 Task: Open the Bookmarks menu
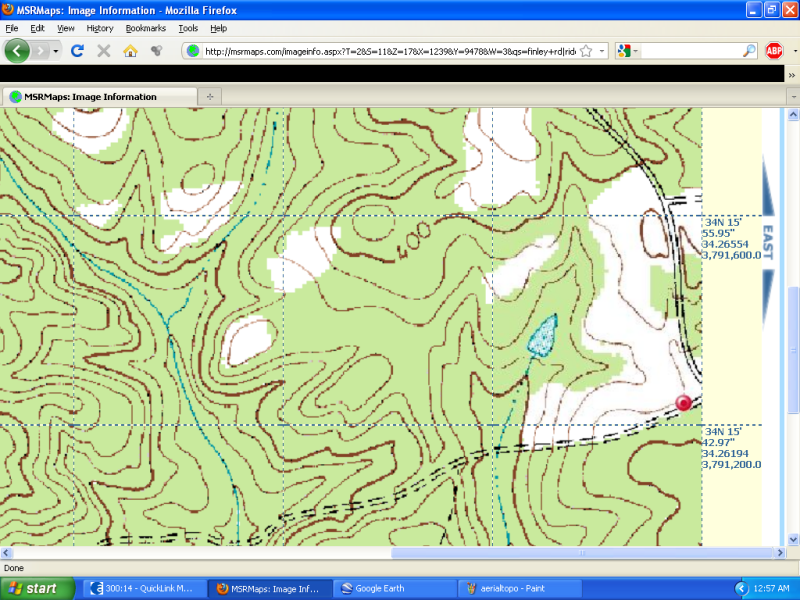(x=145, y=28)
